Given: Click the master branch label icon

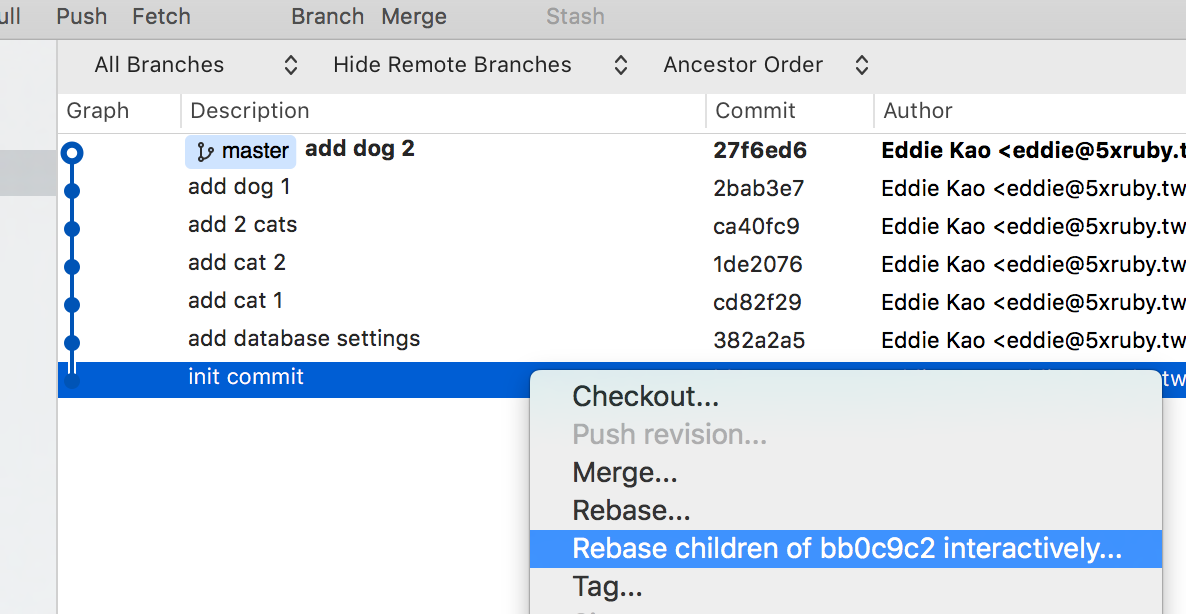Looking at the screenshot, I should coord(206,152).
